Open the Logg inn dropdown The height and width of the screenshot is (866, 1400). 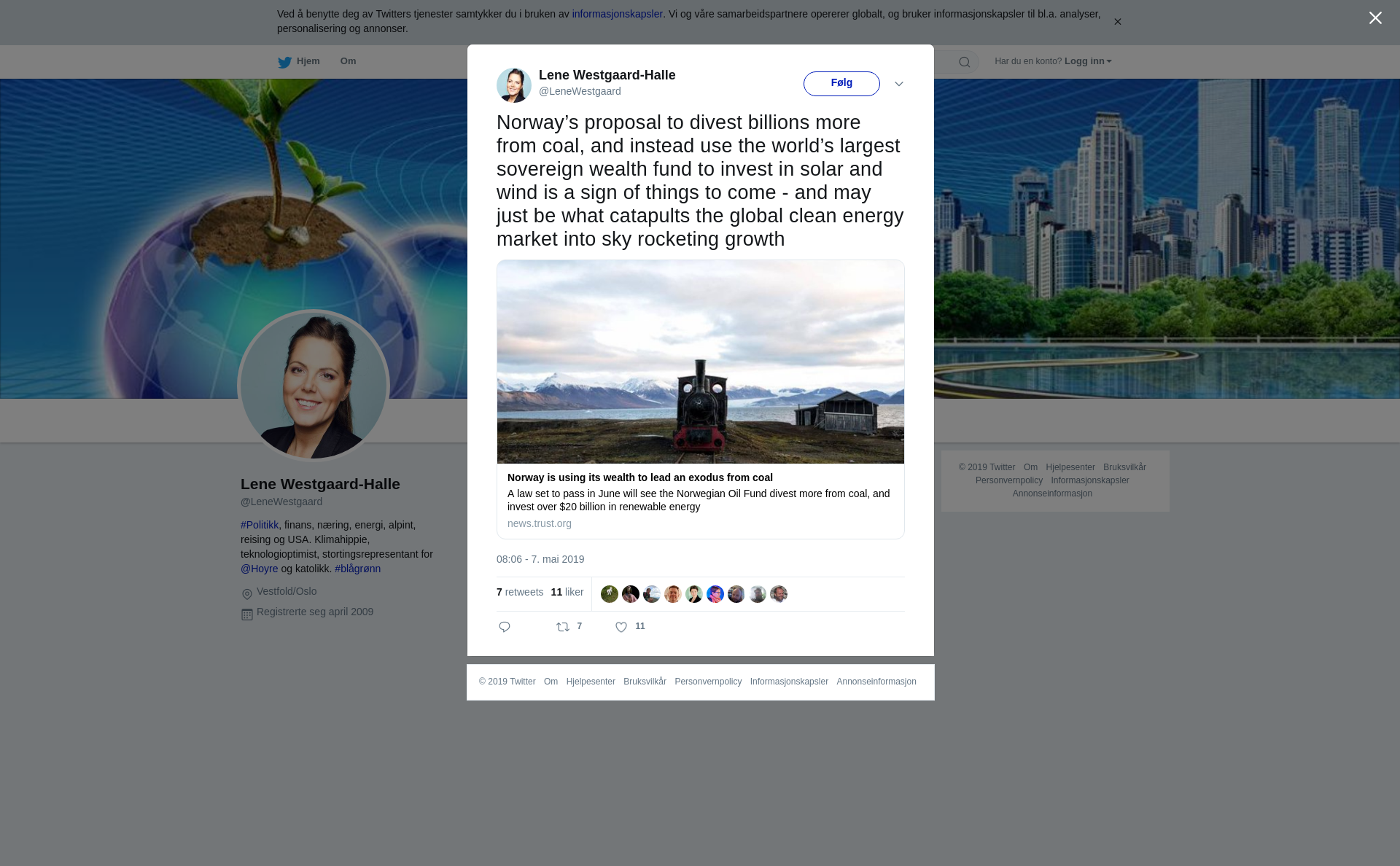[1088, 61]
